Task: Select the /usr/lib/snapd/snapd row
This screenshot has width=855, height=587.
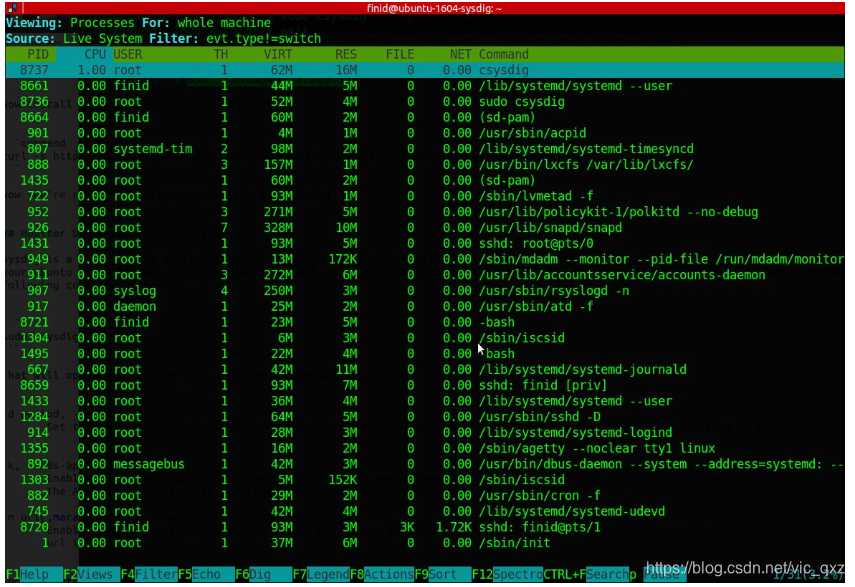Action: pos(425,228)
